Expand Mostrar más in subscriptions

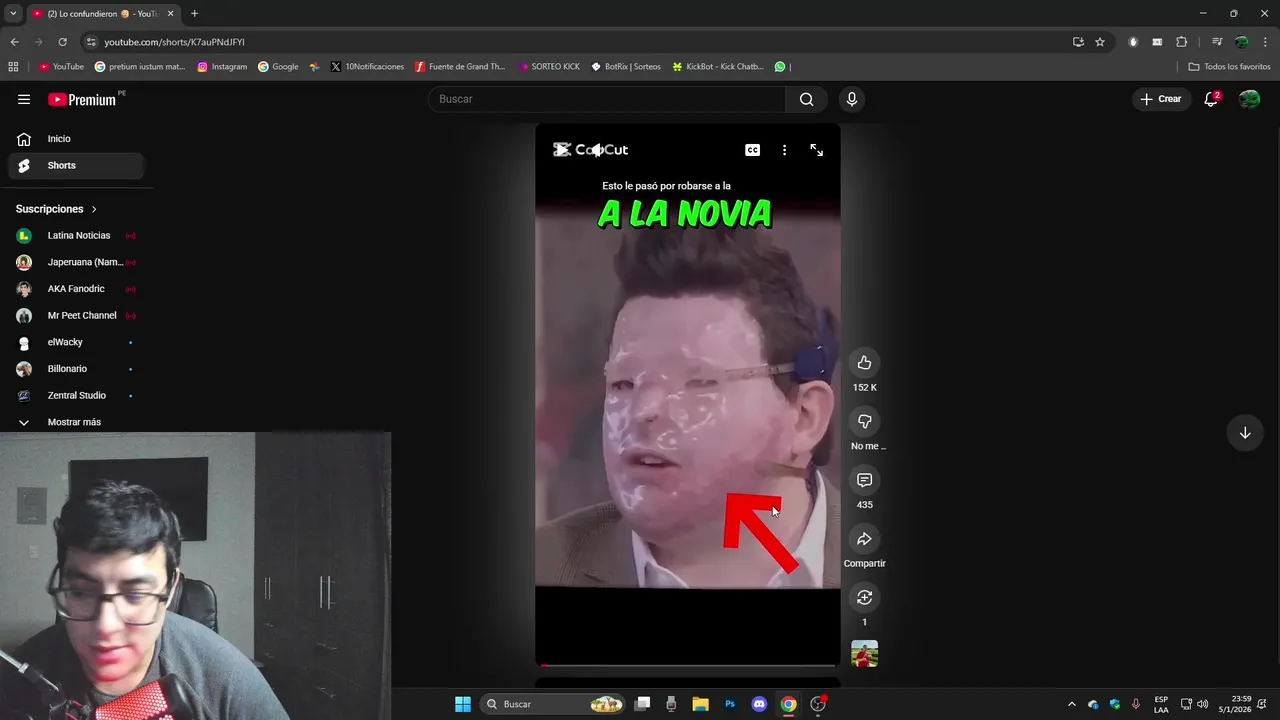click(76, 422)
